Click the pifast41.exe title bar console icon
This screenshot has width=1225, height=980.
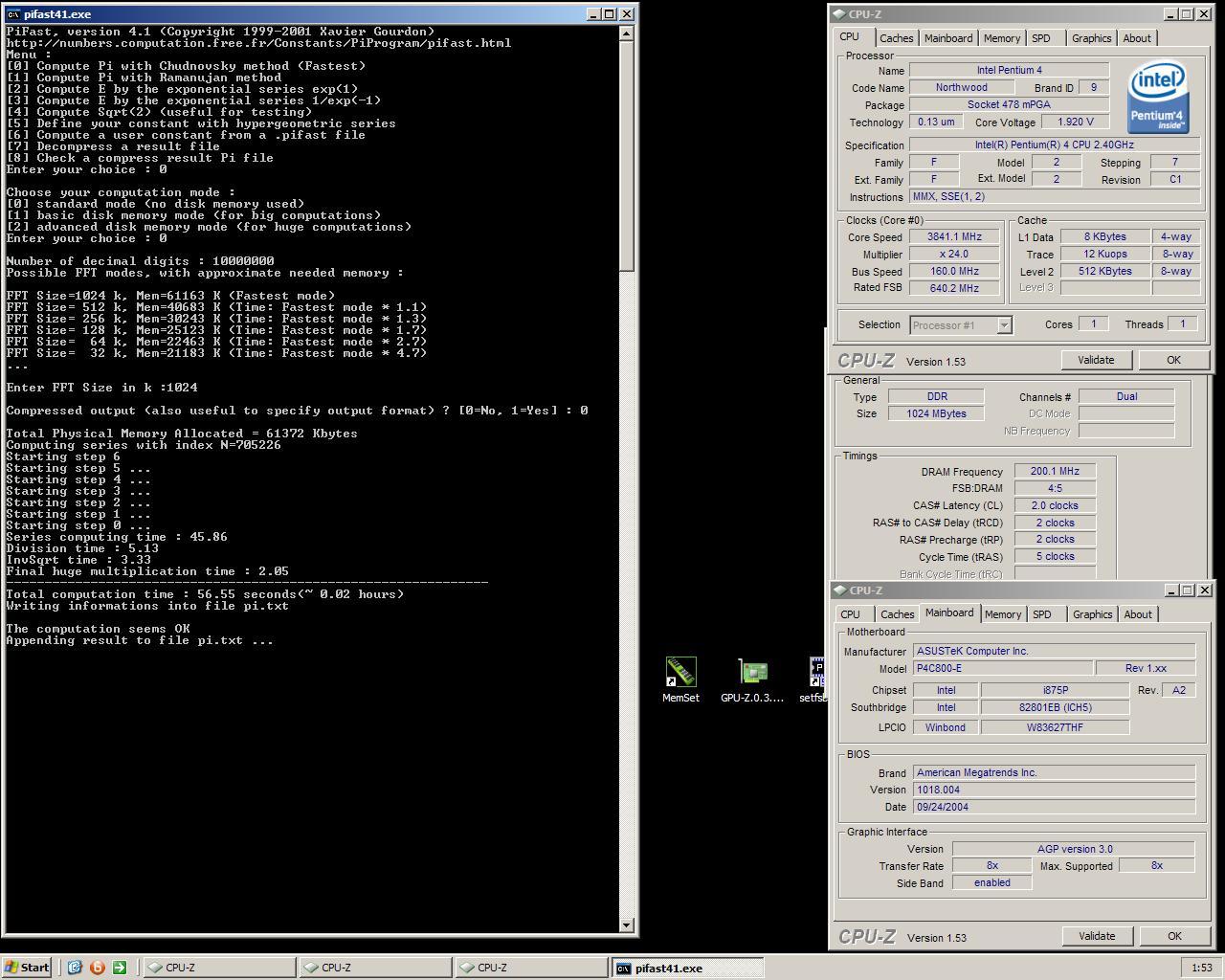pyautogui.click(x=12, y=14)
